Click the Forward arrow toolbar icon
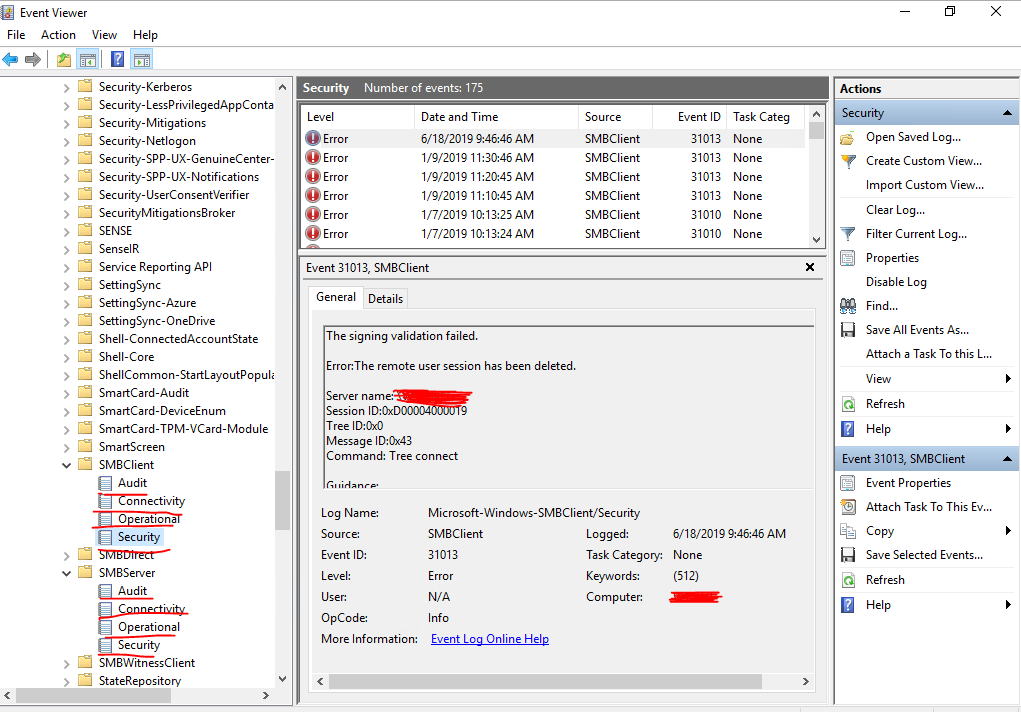 coord(33,60)
